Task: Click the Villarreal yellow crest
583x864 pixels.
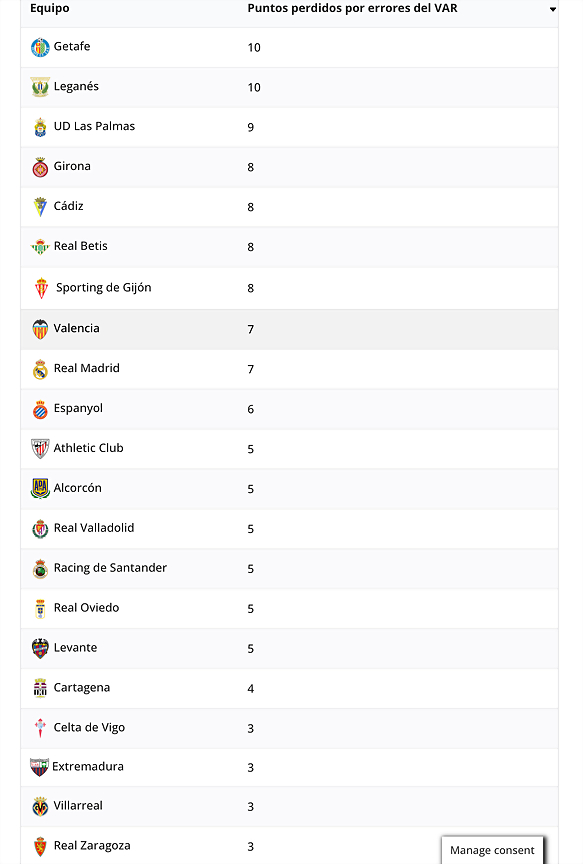Action: (40, 807)
